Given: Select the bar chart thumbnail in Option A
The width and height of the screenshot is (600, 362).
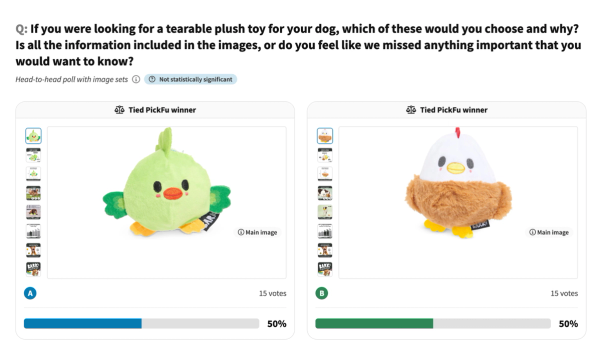Looking at the screenshot, I should (x=33, y=231).
